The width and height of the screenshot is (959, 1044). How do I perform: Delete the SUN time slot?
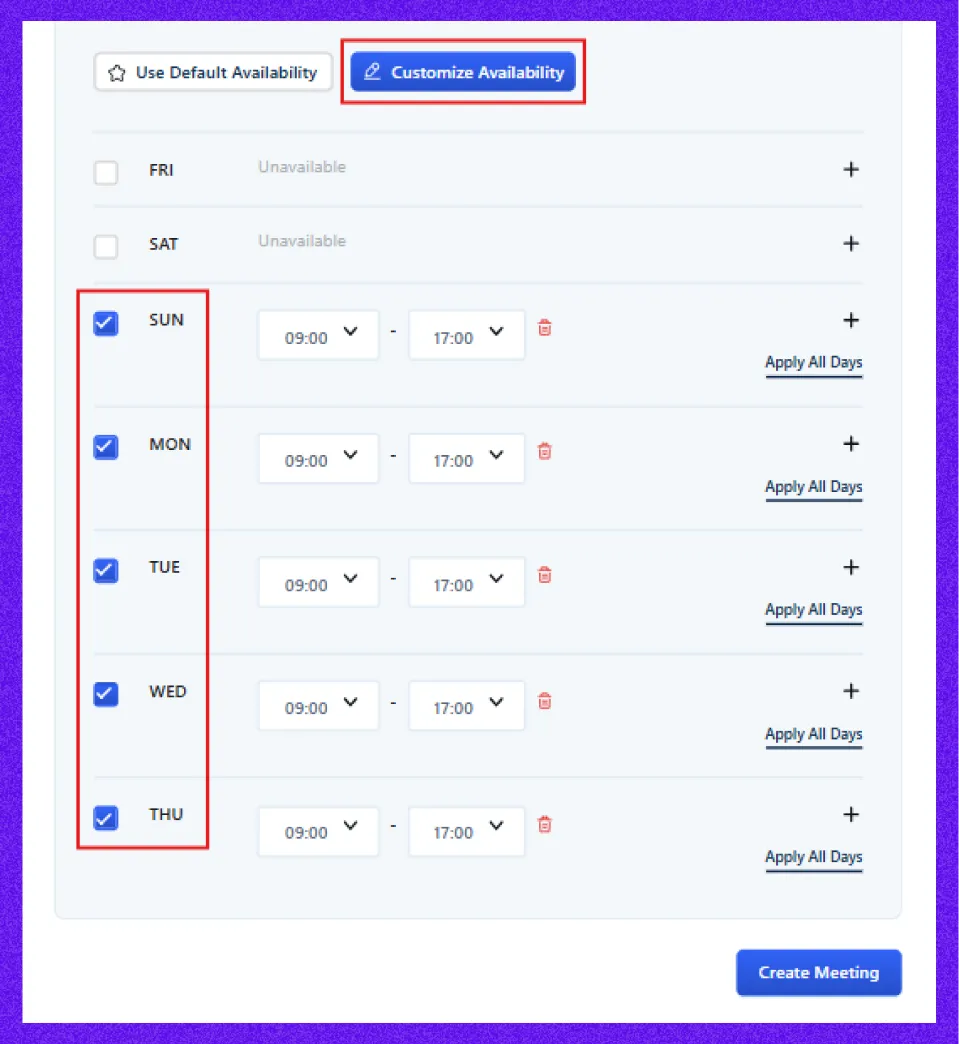545,328
